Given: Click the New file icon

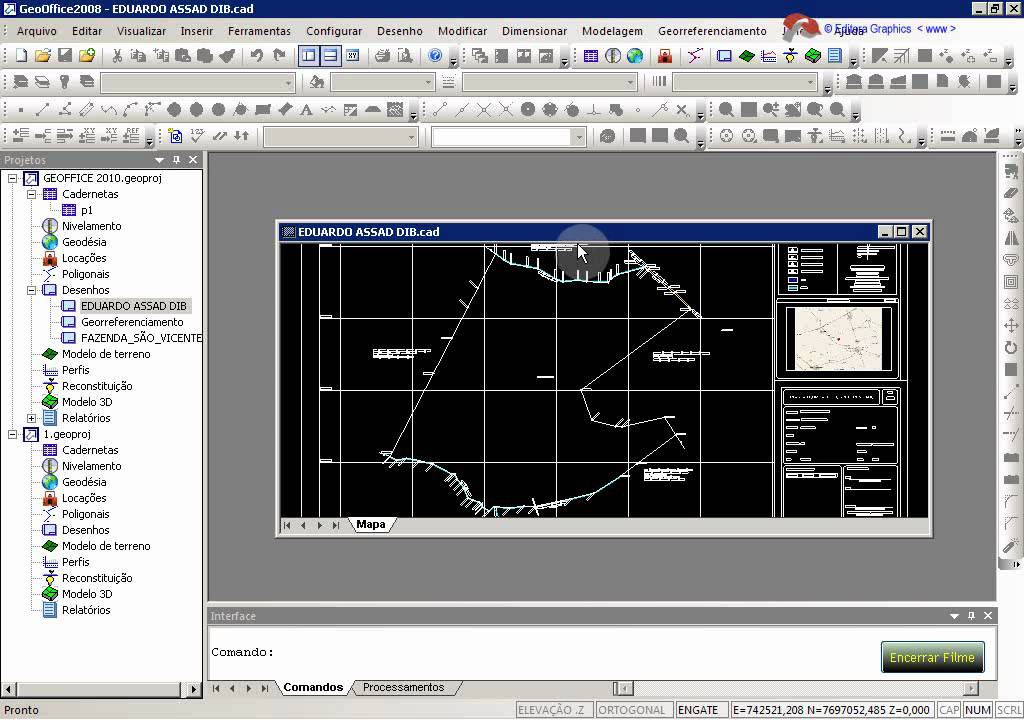Looking at the screenshot, I should tap(21, 56).
